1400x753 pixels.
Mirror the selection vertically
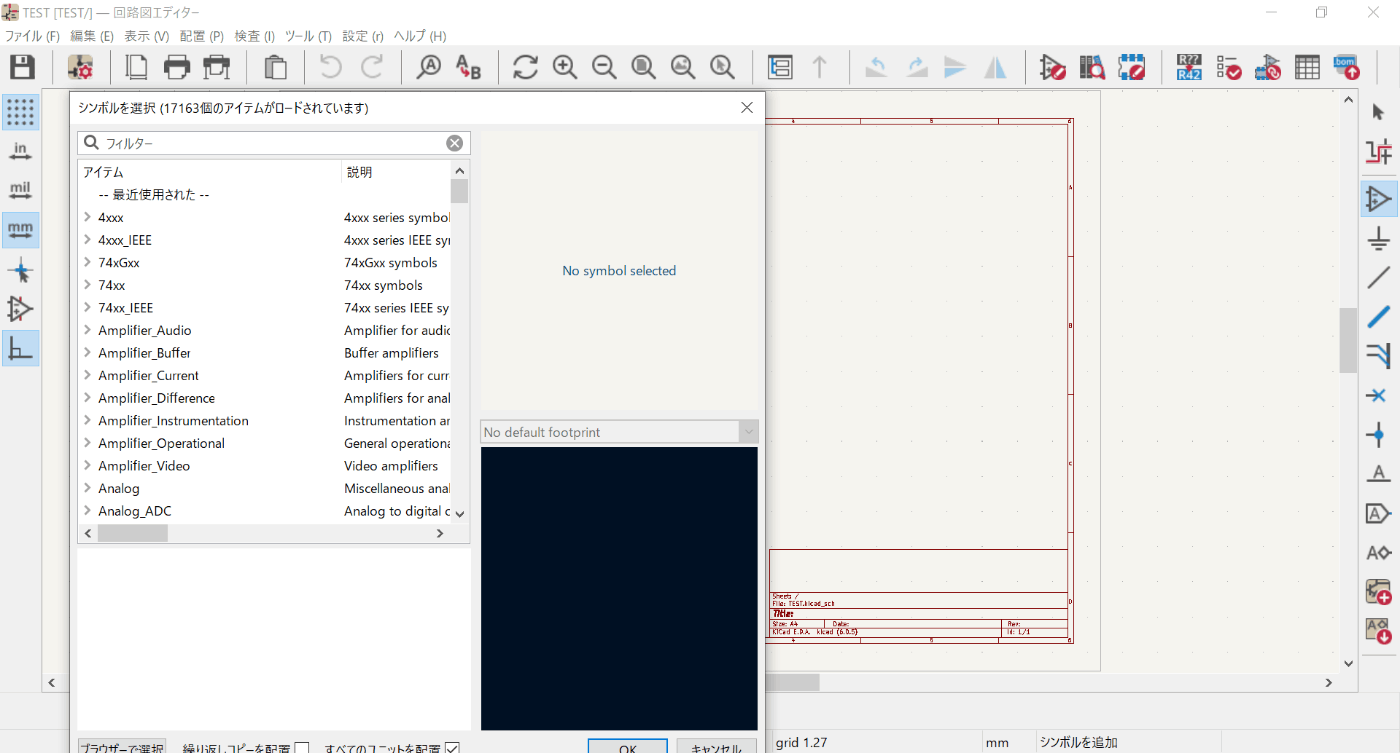[x=956, y=67]
